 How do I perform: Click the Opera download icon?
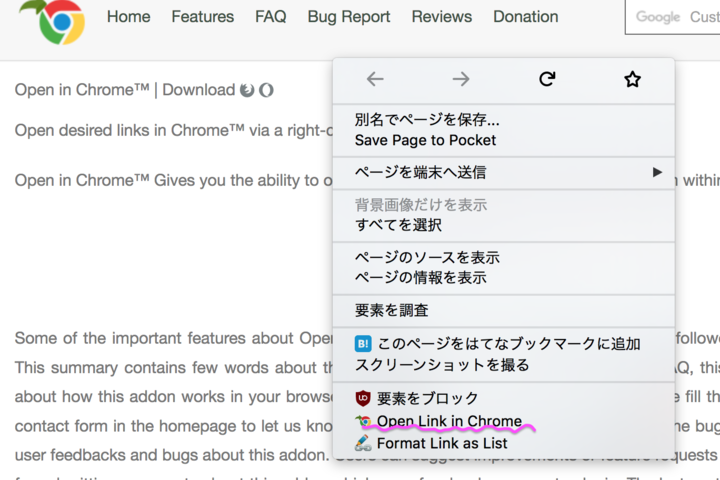[266, 90]
